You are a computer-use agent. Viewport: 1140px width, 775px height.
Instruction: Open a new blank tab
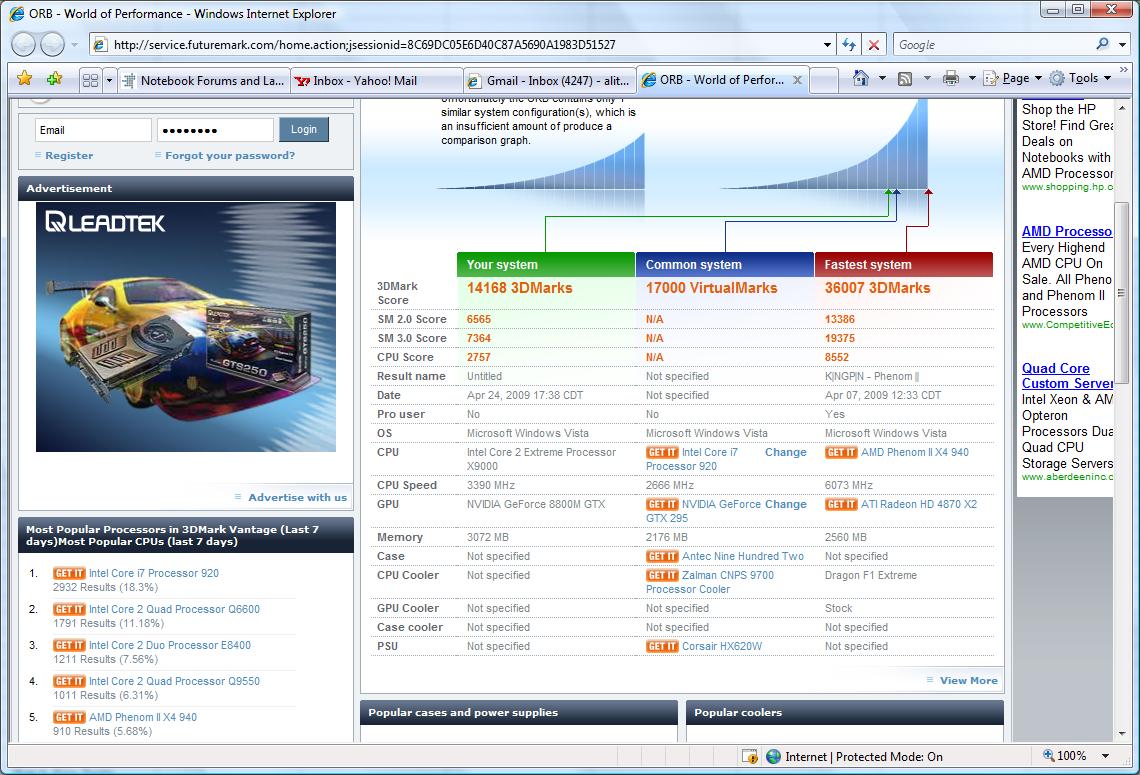(x=824, y=81)
